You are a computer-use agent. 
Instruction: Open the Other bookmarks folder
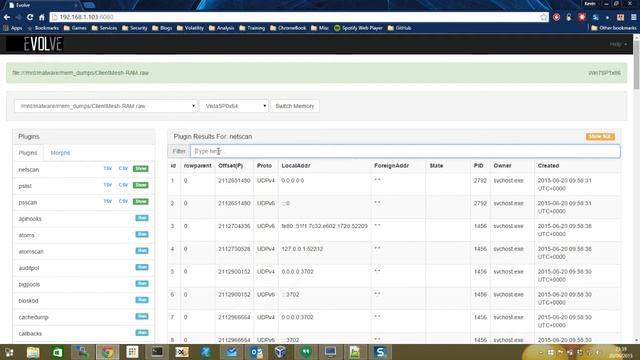pyautogui.click(x=613, y=28)
